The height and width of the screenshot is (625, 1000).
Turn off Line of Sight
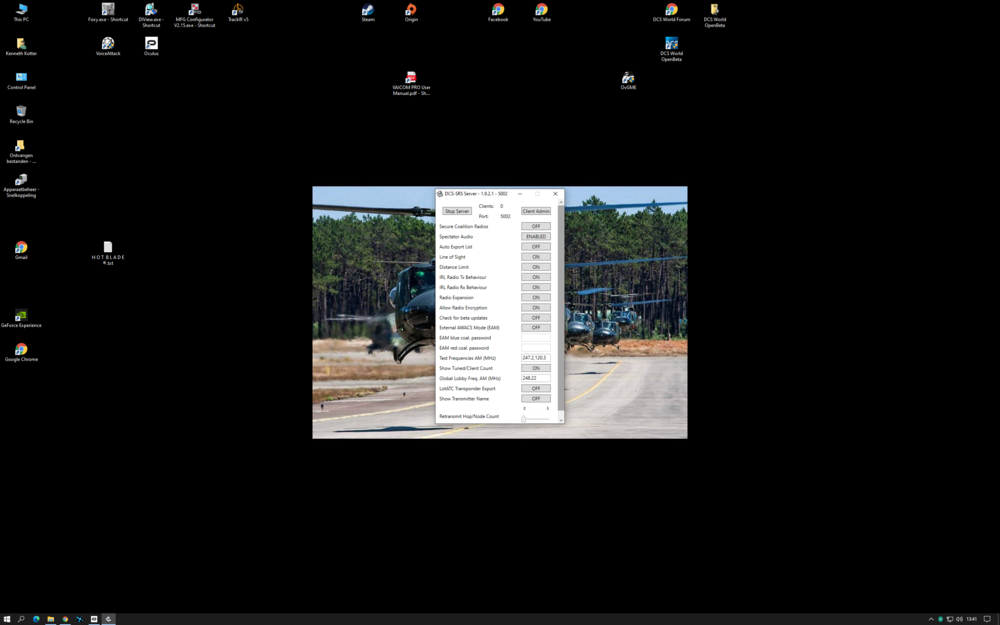point(536,256)
